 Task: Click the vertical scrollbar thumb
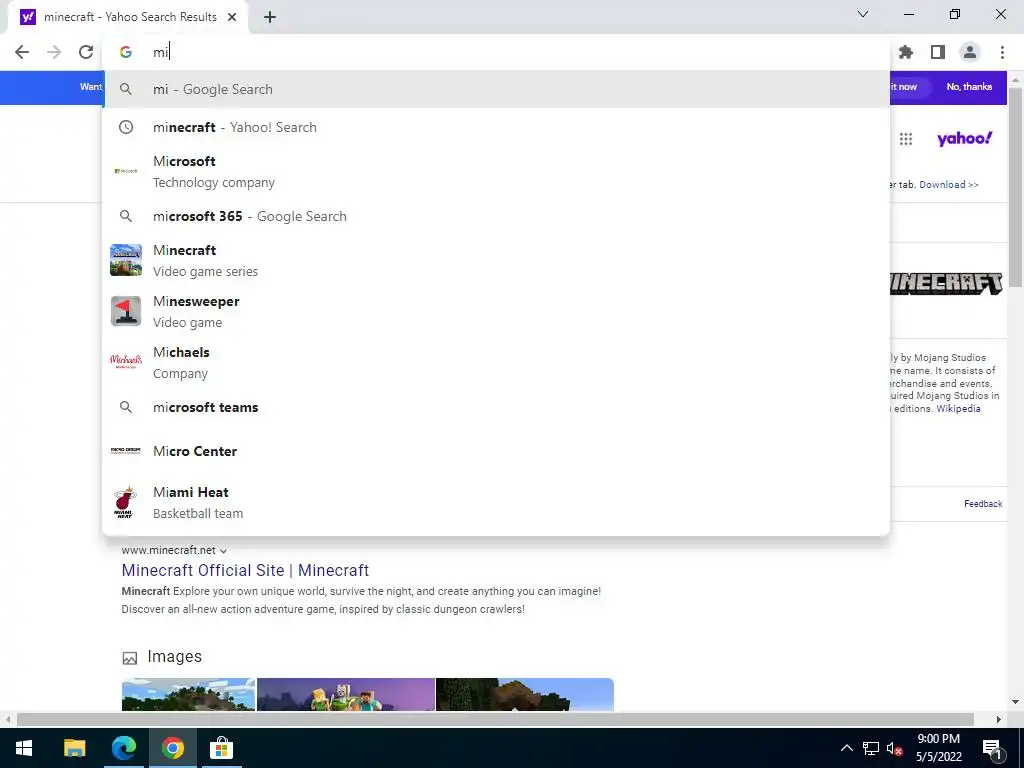click(1015, 186)
